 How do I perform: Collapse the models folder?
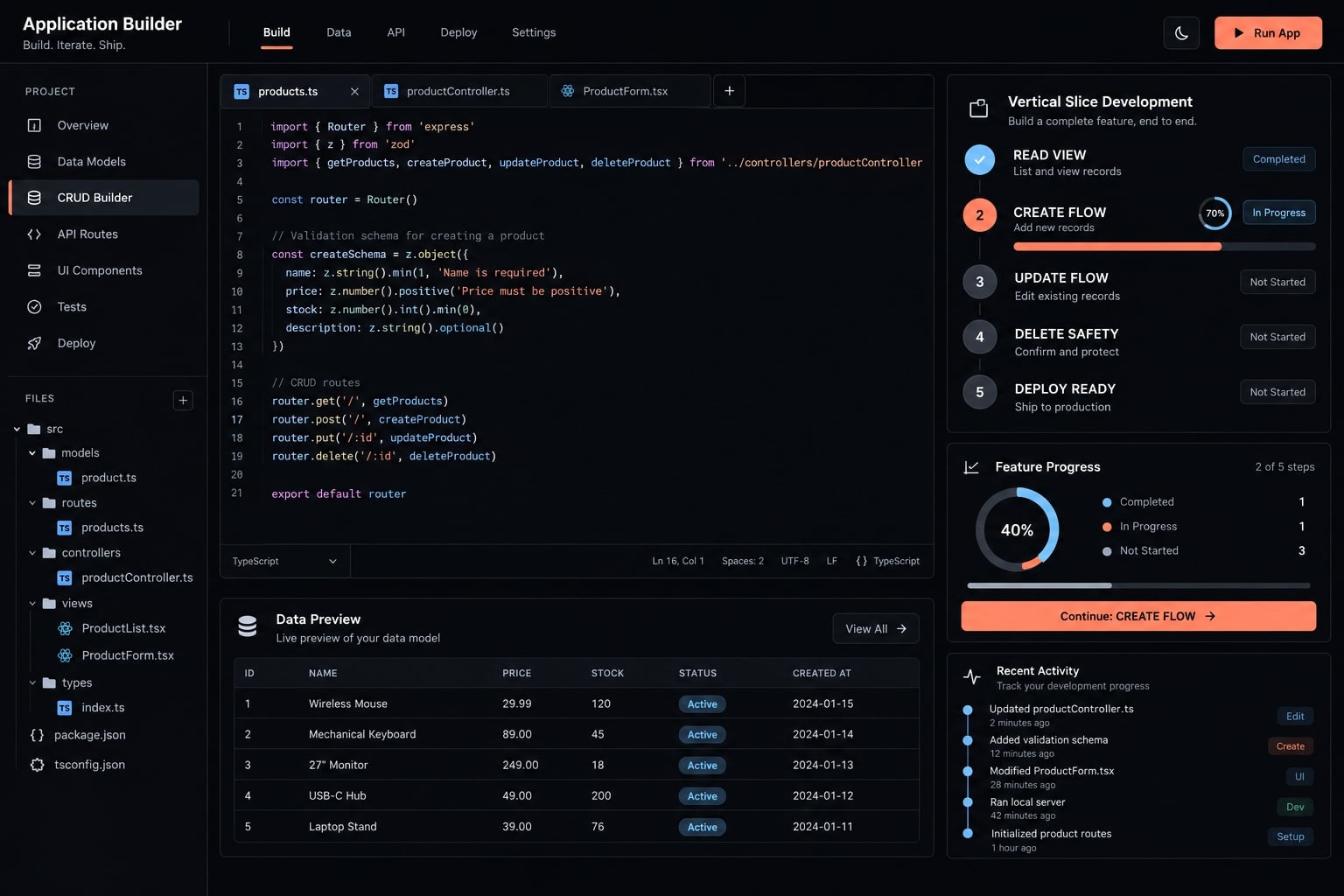[x=32, y=453]
